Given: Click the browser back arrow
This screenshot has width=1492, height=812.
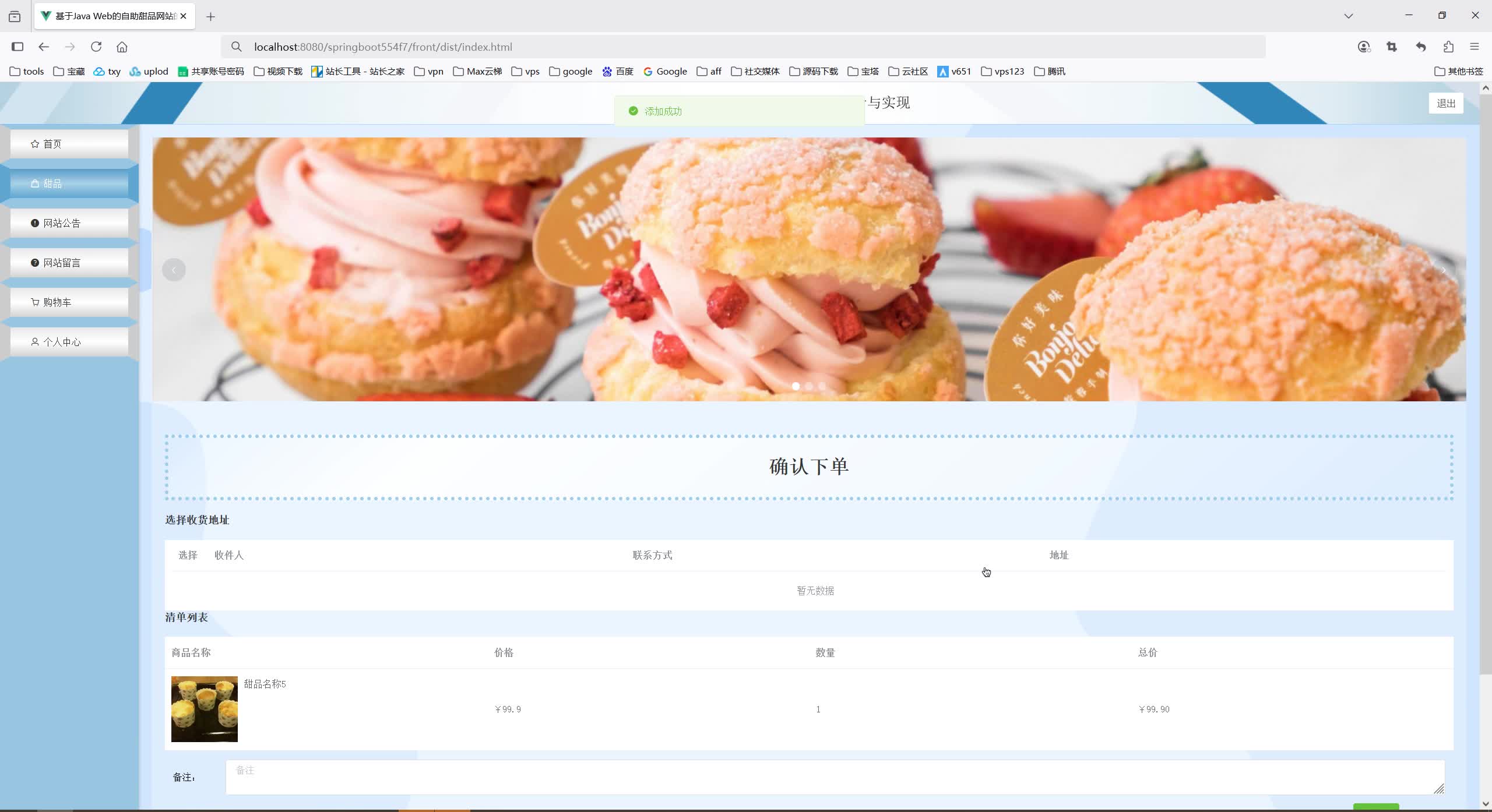Looking at the screenshot, I should (x=44, y=47).
